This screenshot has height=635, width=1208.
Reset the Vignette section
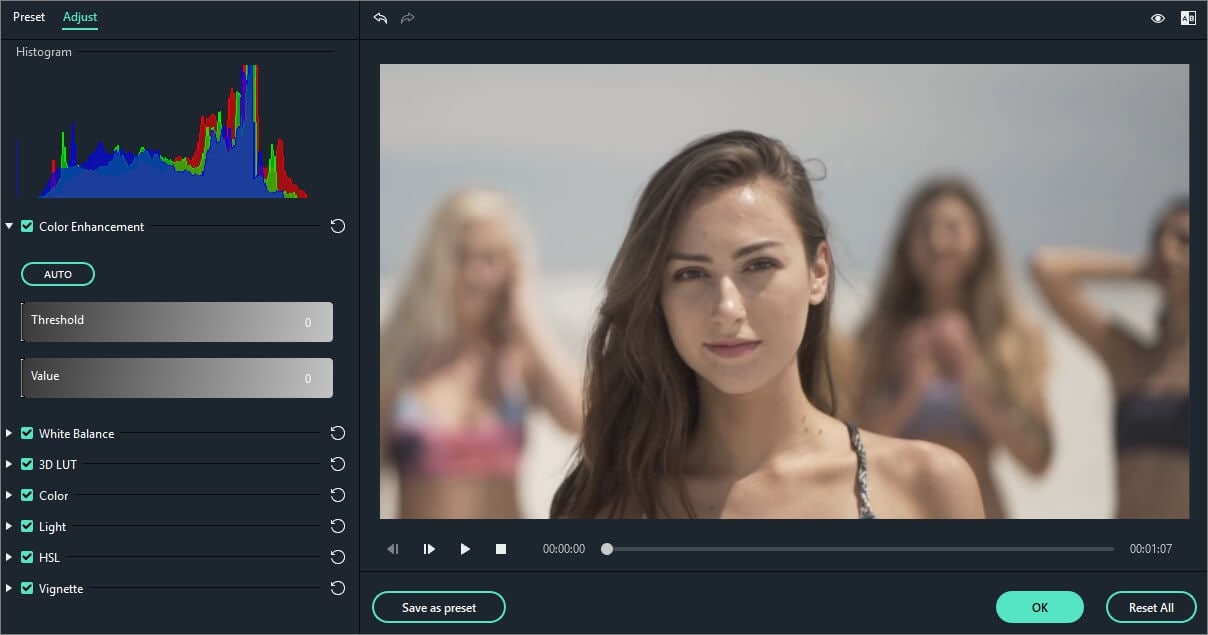(338, 588)
